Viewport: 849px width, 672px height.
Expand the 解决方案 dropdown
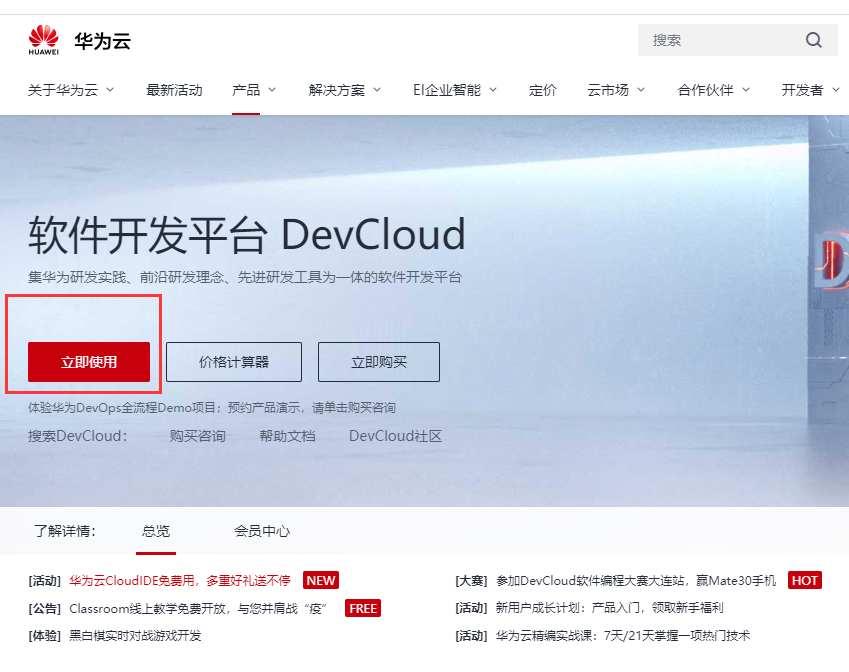[x=344, y=90]
